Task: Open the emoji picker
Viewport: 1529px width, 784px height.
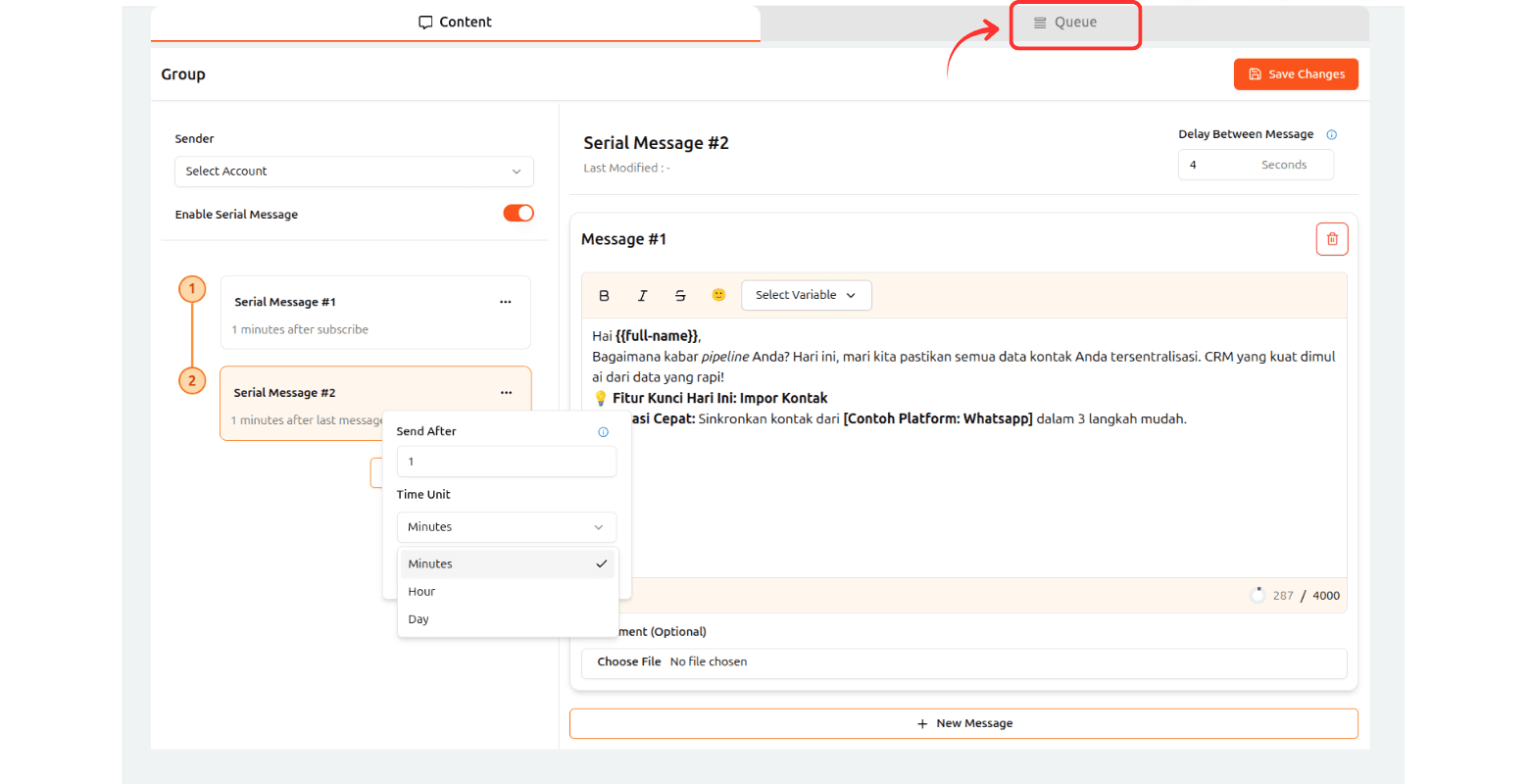Action: [718, 295]
